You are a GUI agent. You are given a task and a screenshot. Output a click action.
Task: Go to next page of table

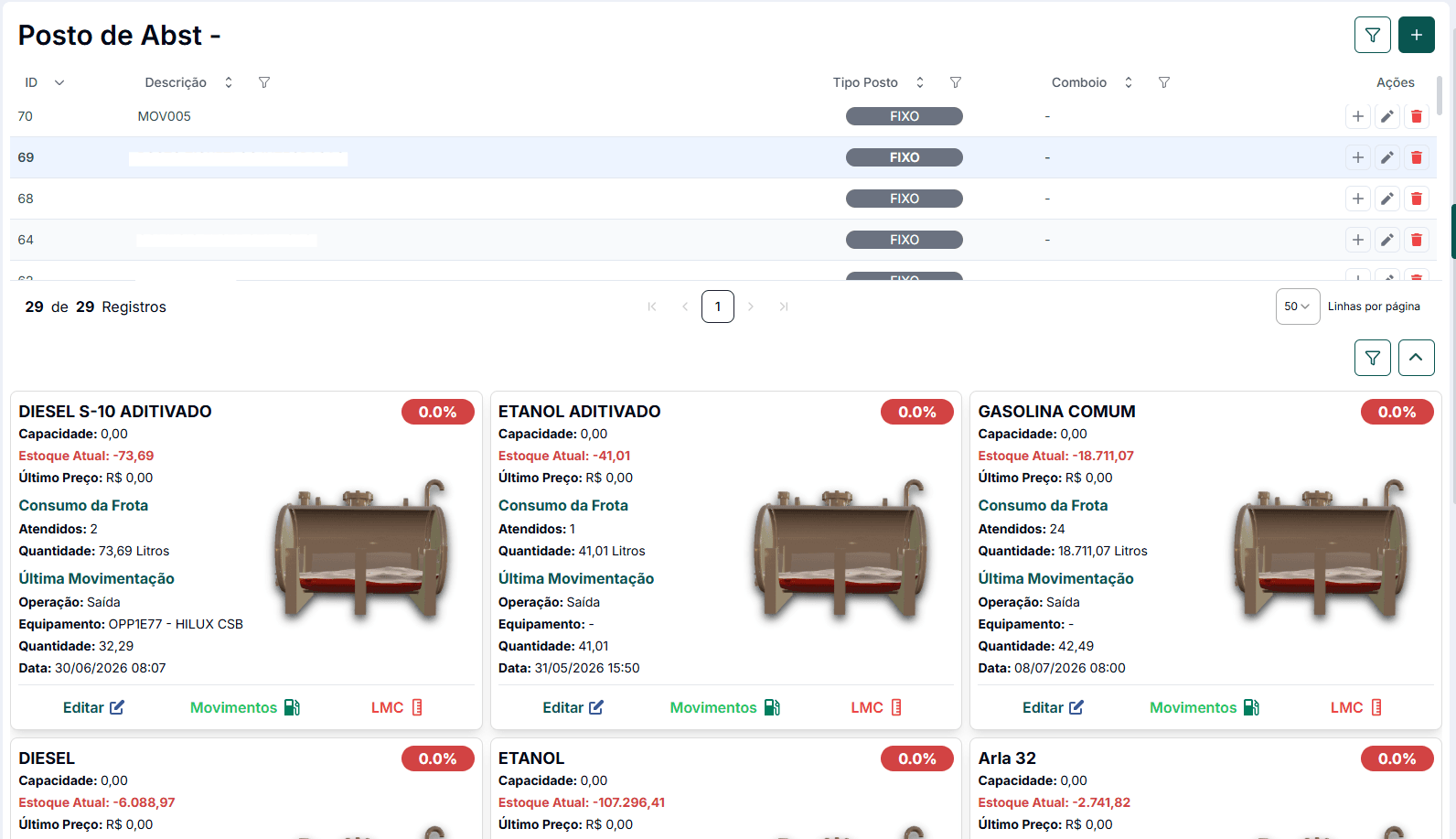pyautogui.click(x=751, y=307)
